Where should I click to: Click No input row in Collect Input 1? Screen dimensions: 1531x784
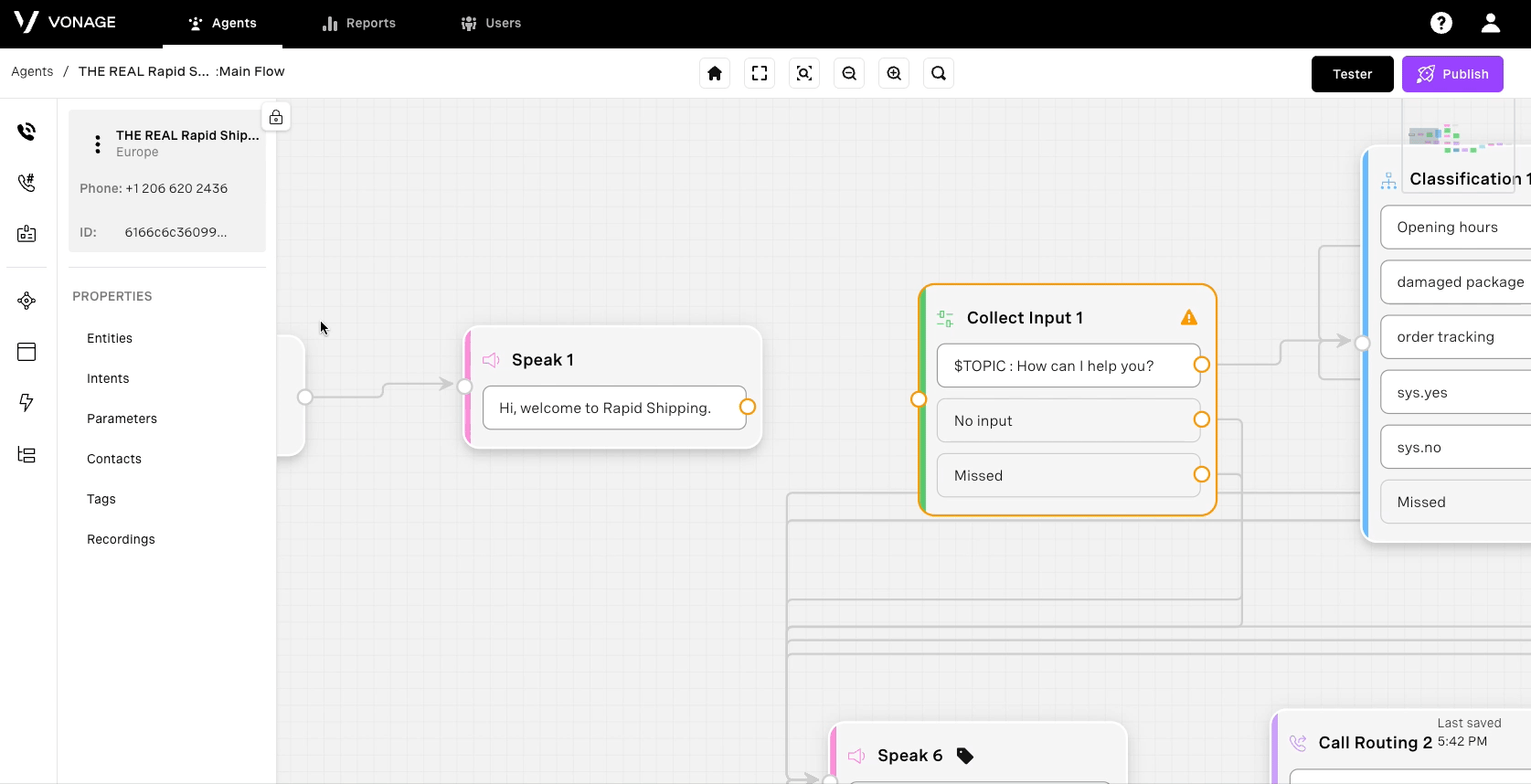[x=1069, y=420]
